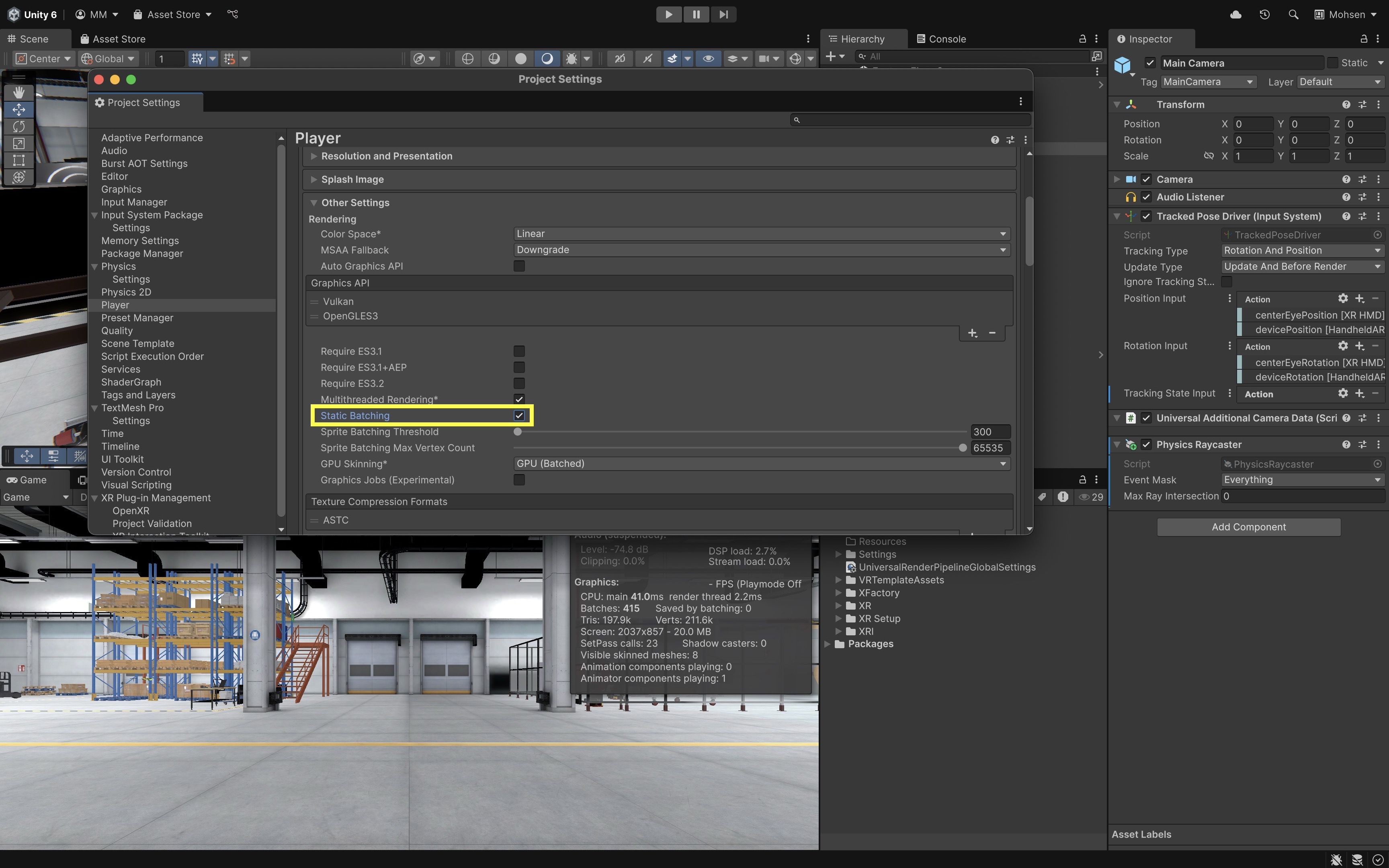Click the Sprite Batching Threshold slider handle
The image size is (1389, 868).
click(518, 432)
